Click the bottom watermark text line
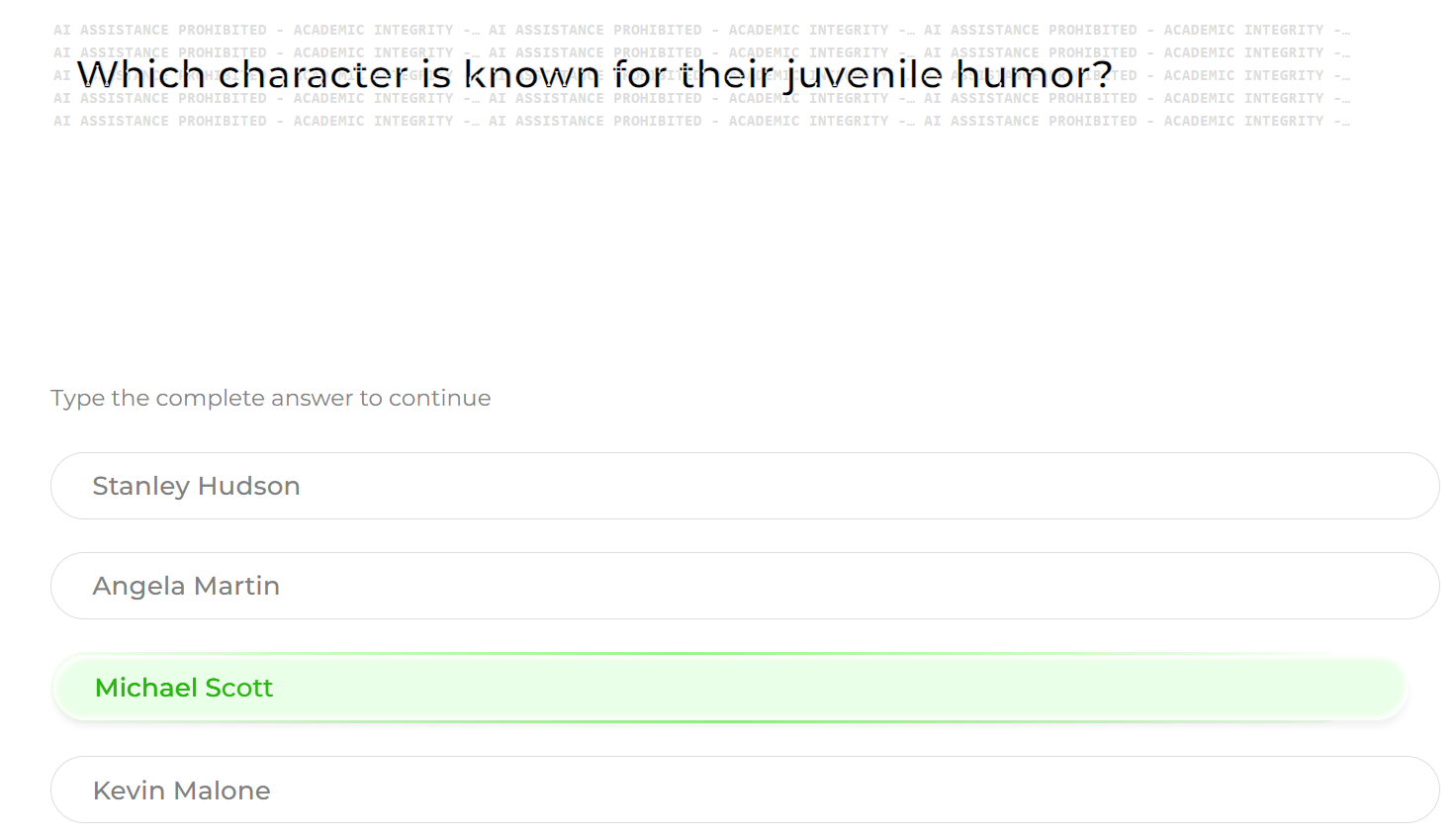The height and width of the screenshot is (840, 1456). [x=701, y=121]
